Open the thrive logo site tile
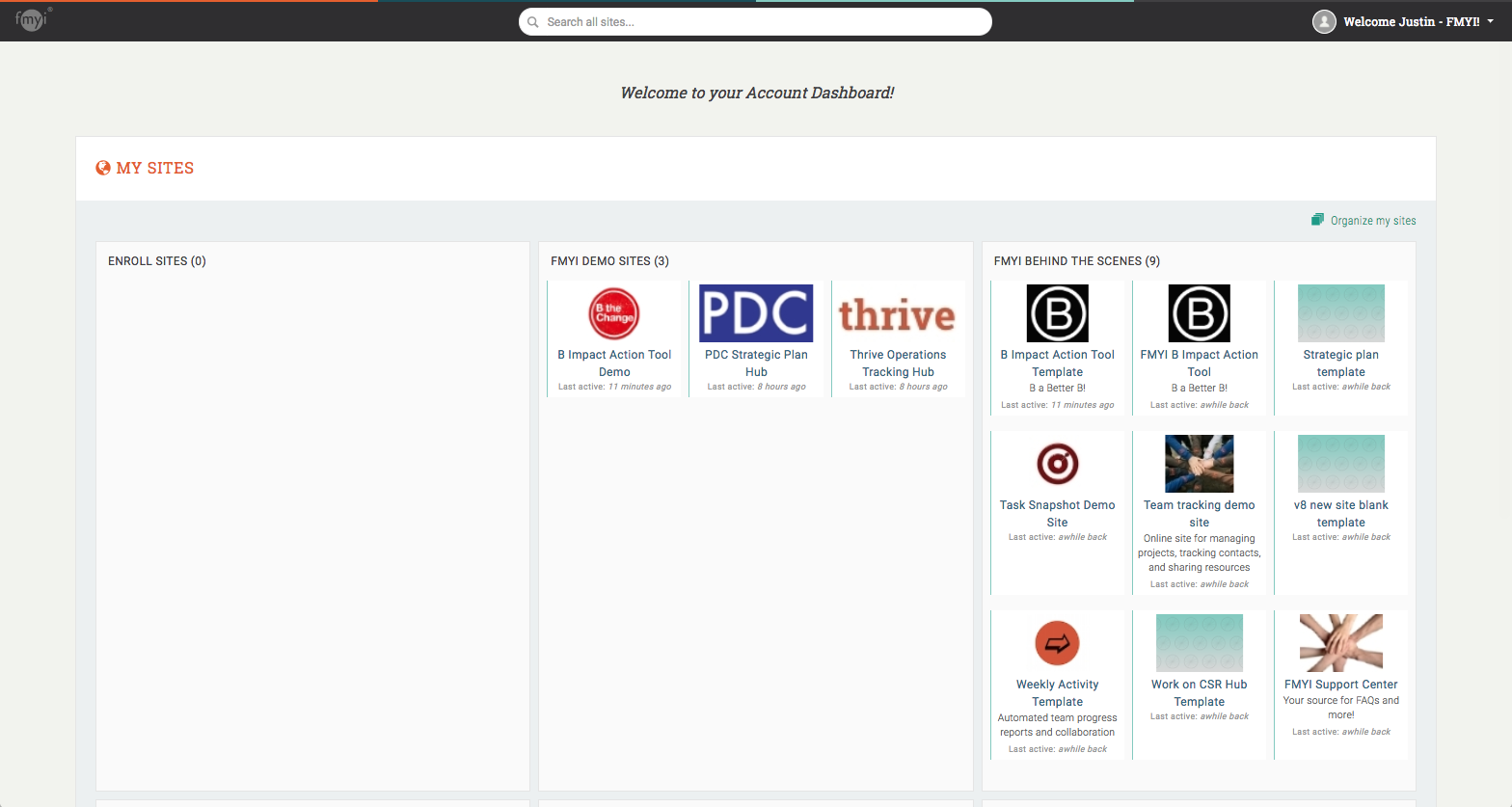 pos(897,313)
